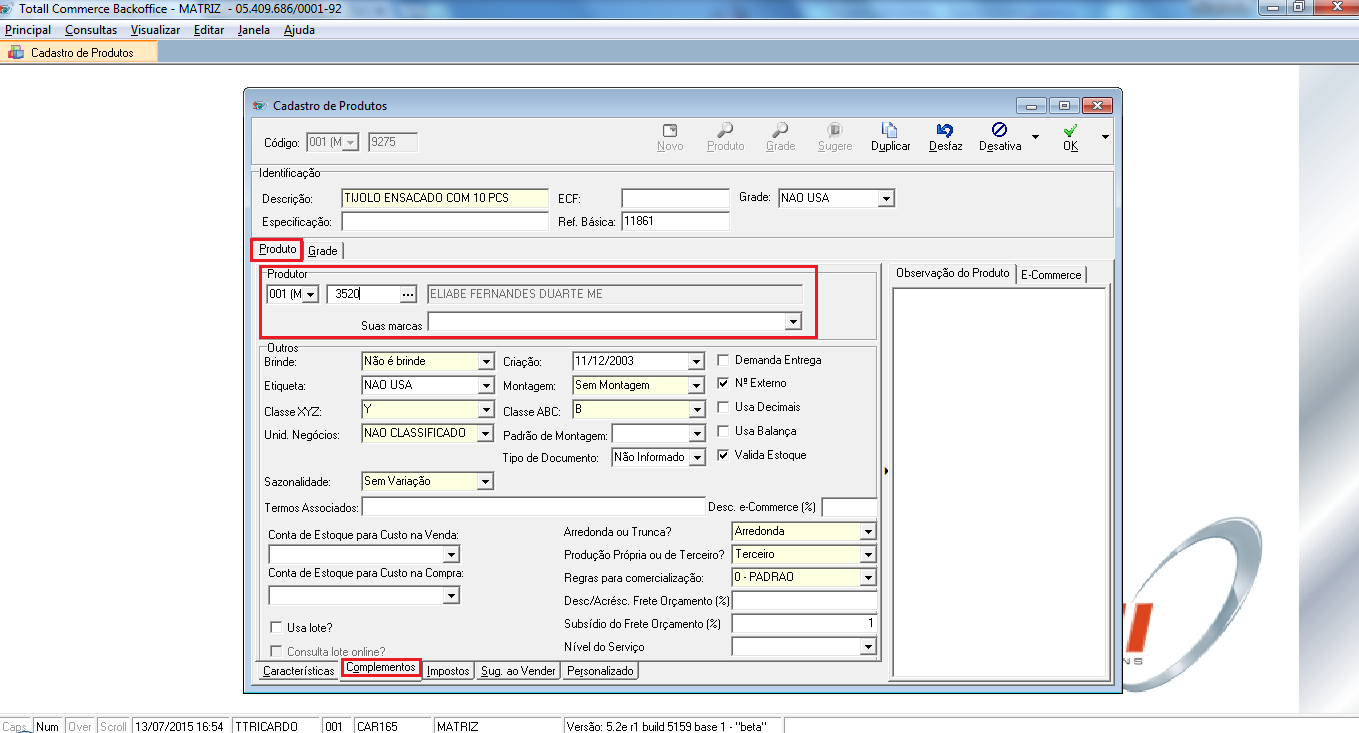
Task: Click the CAR165 status bar entry
Action: (393, 727)
